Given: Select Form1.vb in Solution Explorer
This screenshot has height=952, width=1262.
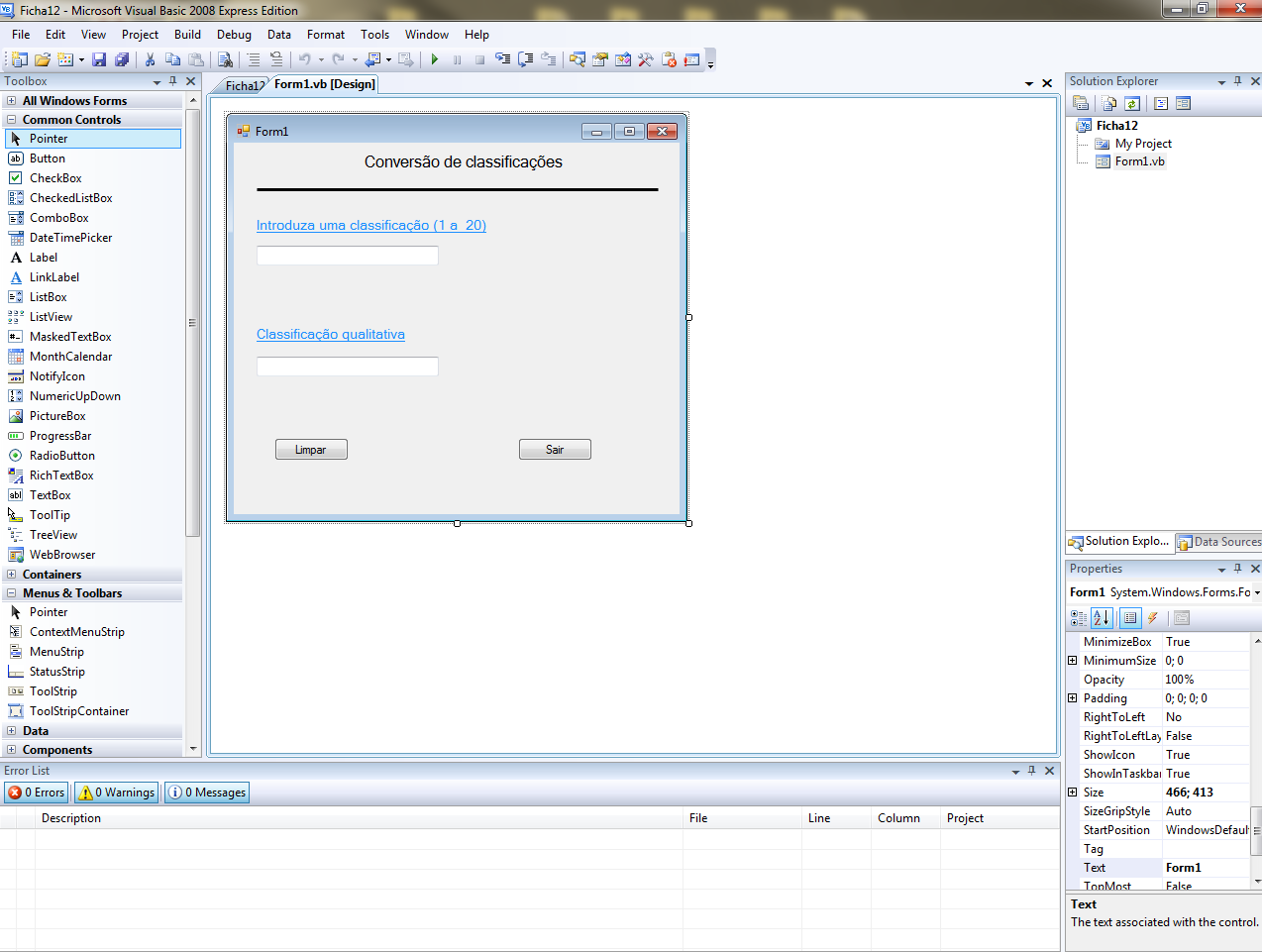Looking at the screenshot, I should [1139, 161].
